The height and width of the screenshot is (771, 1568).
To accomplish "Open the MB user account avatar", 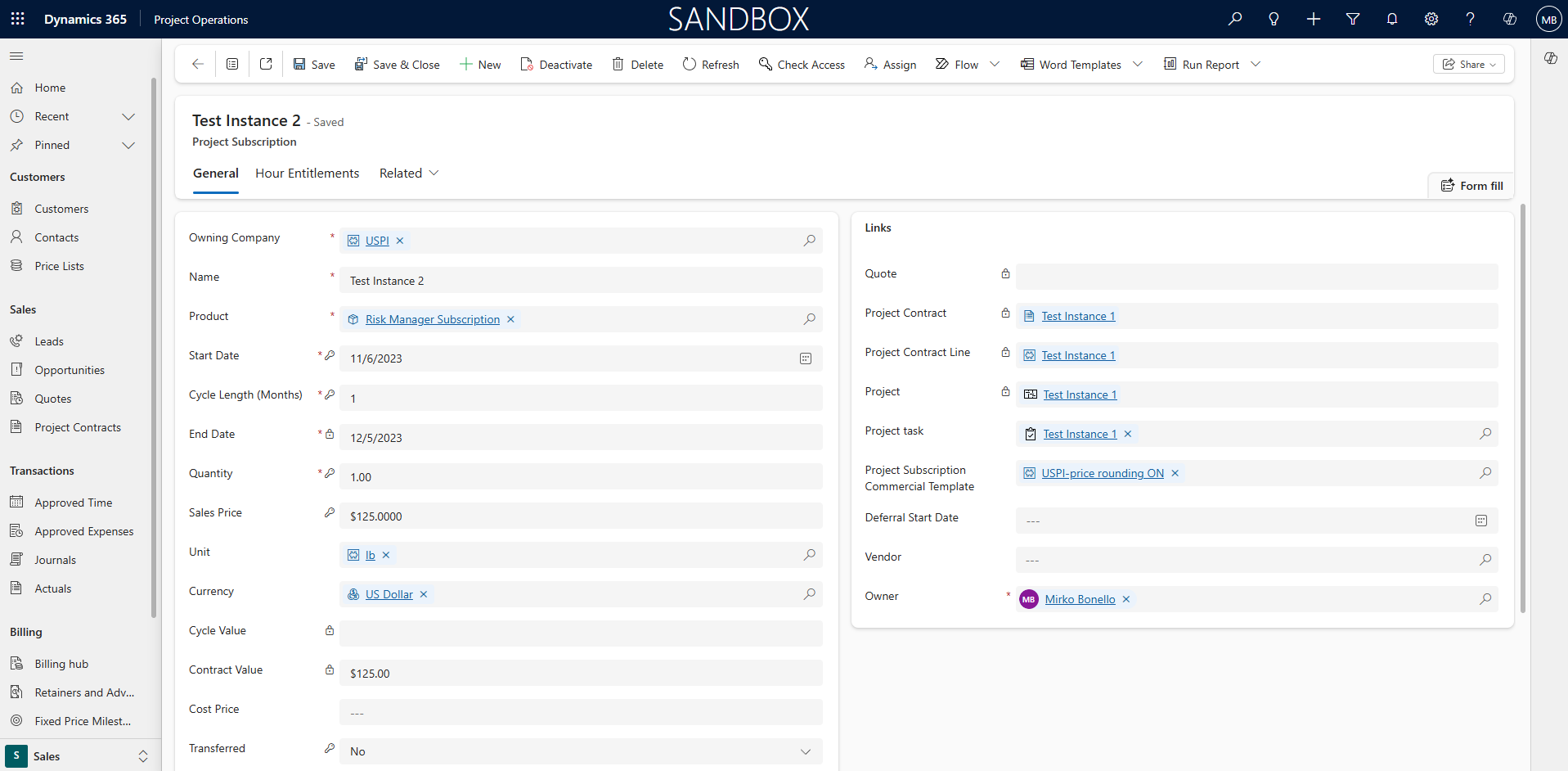I will pos(1549,20).
